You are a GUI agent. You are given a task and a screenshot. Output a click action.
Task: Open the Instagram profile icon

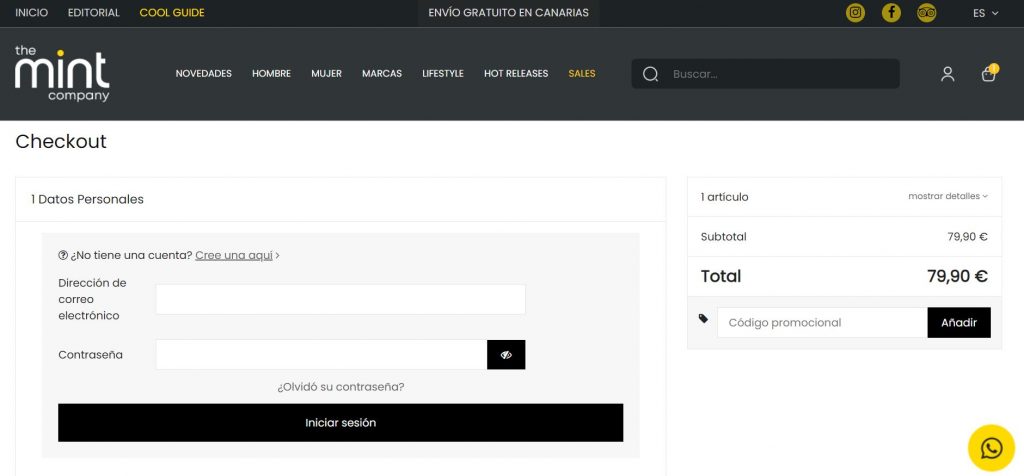(x=855, y=13)
